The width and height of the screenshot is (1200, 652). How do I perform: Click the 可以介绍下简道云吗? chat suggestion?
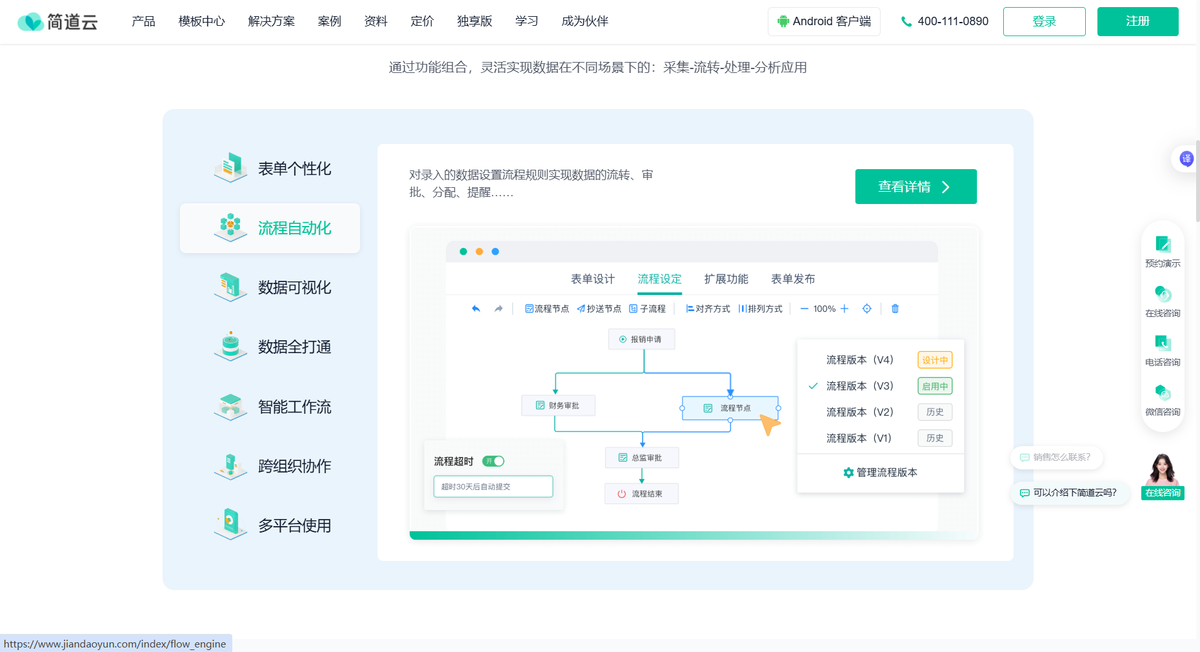click(x=1070, y=492)
